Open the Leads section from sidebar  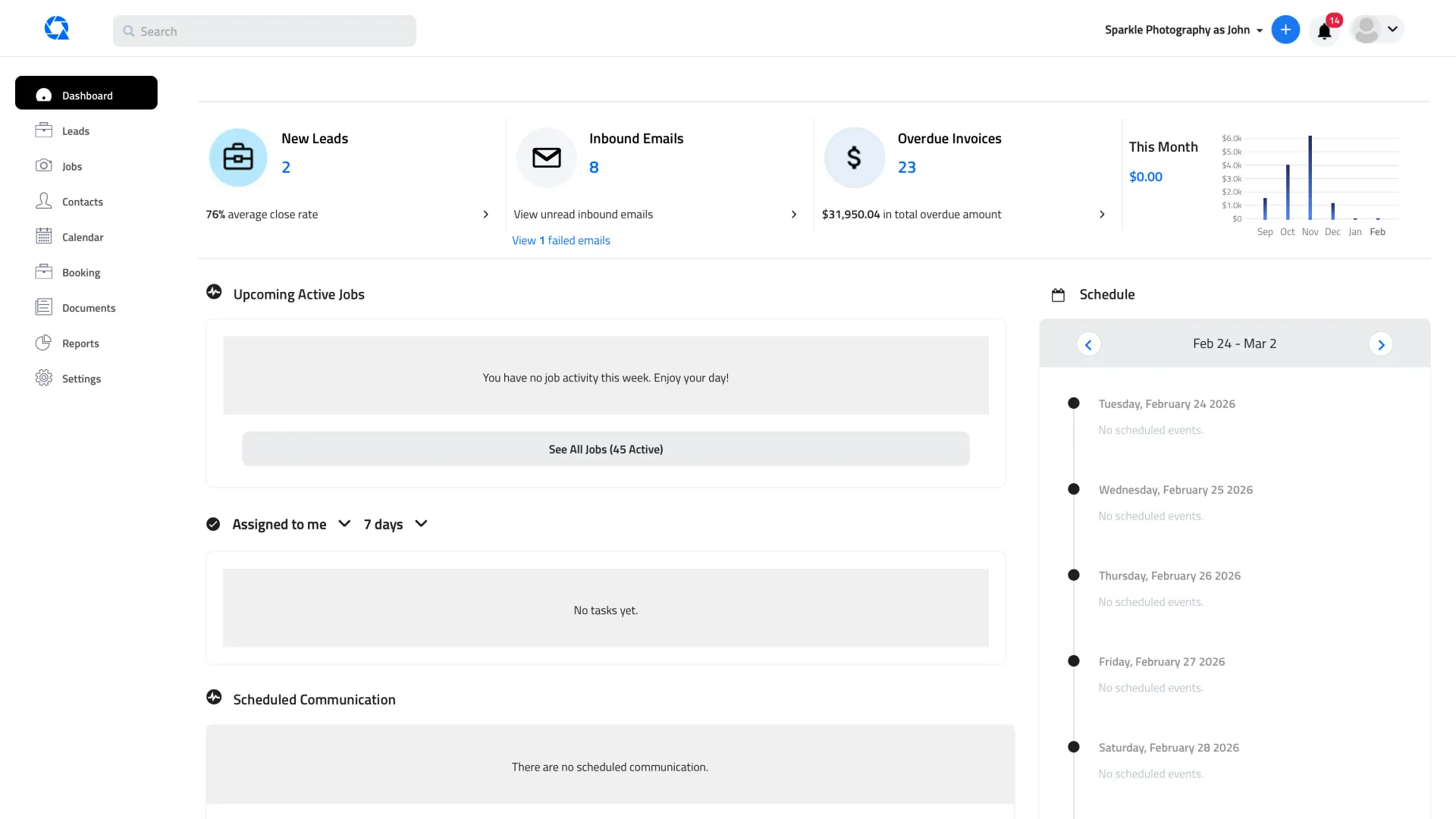pyautogui.click(x=74, y=130)
